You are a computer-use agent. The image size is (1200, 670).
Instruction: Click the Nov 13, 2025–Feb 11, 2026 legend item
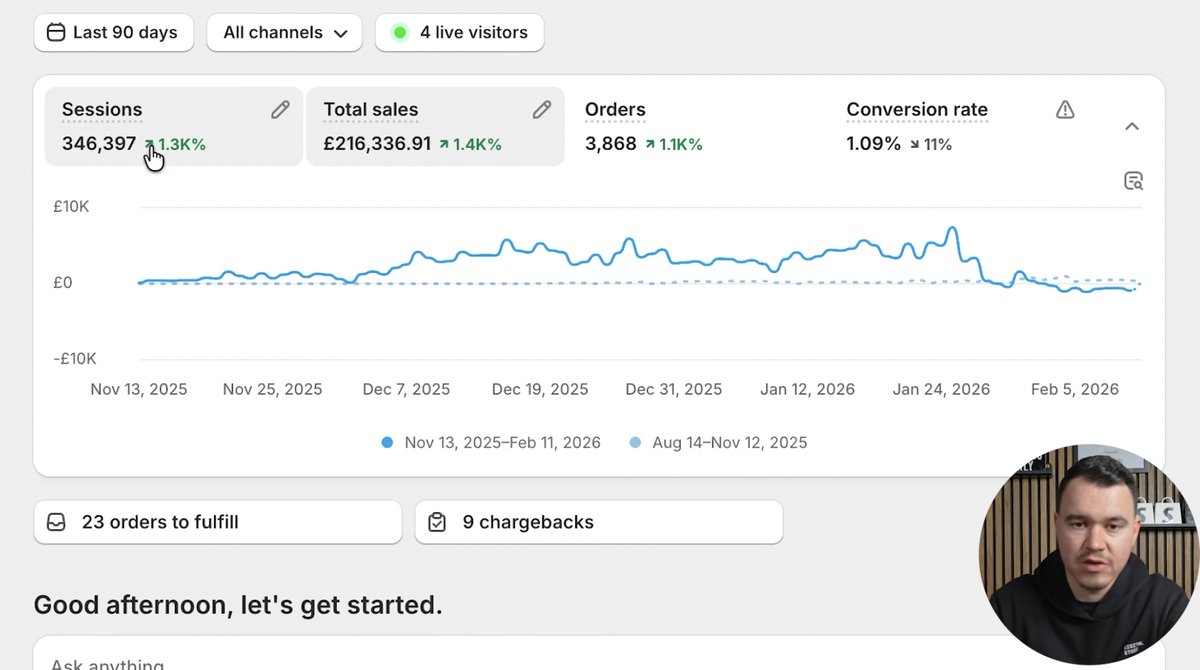(491, 442)
